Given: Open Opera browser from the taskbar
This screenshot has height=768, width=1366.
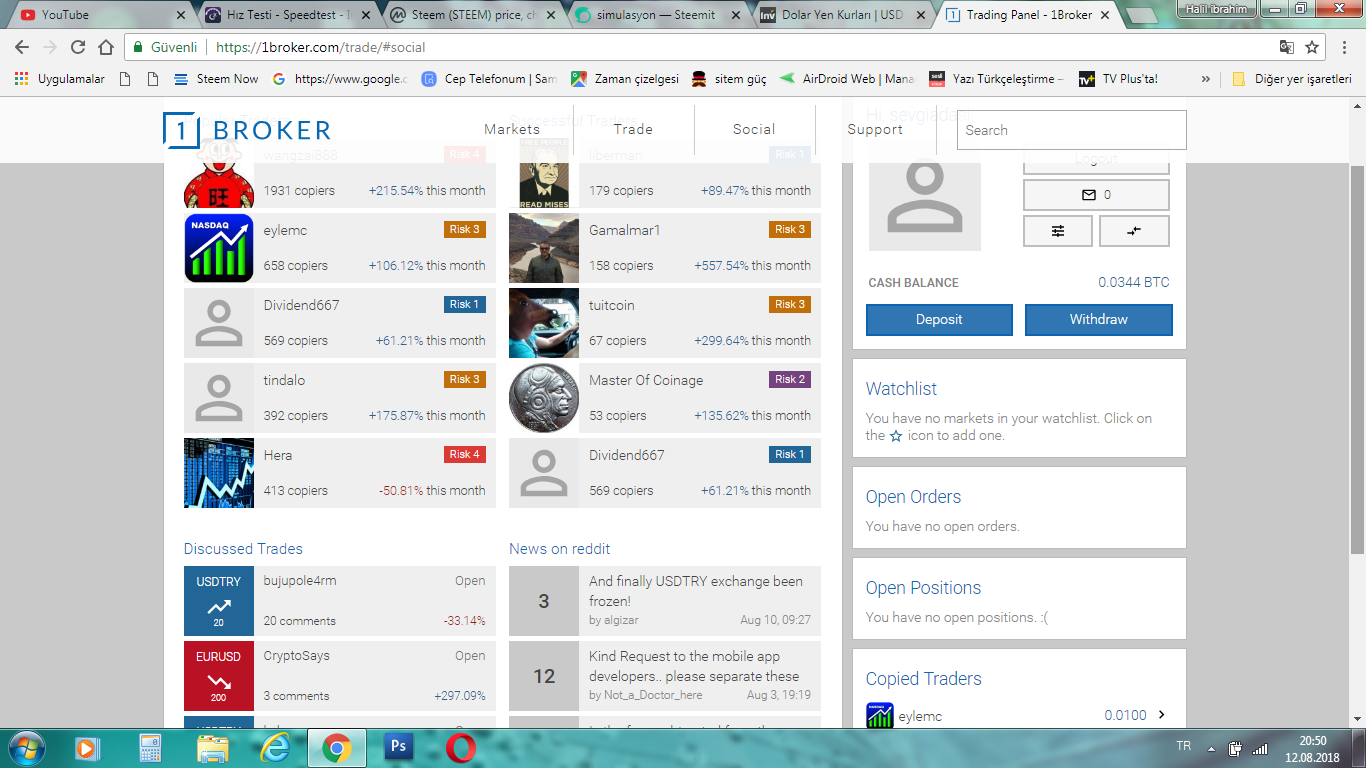Looking at the screenshot, I should point(460,747).
